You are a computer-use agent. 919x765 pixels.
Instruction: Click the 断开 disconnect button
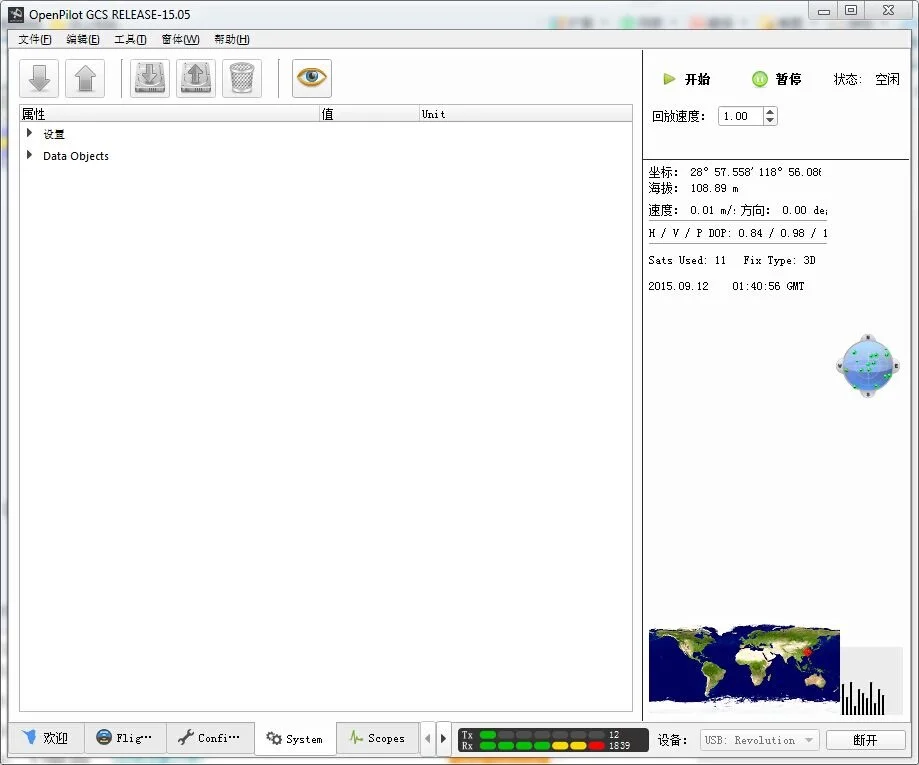865,740
